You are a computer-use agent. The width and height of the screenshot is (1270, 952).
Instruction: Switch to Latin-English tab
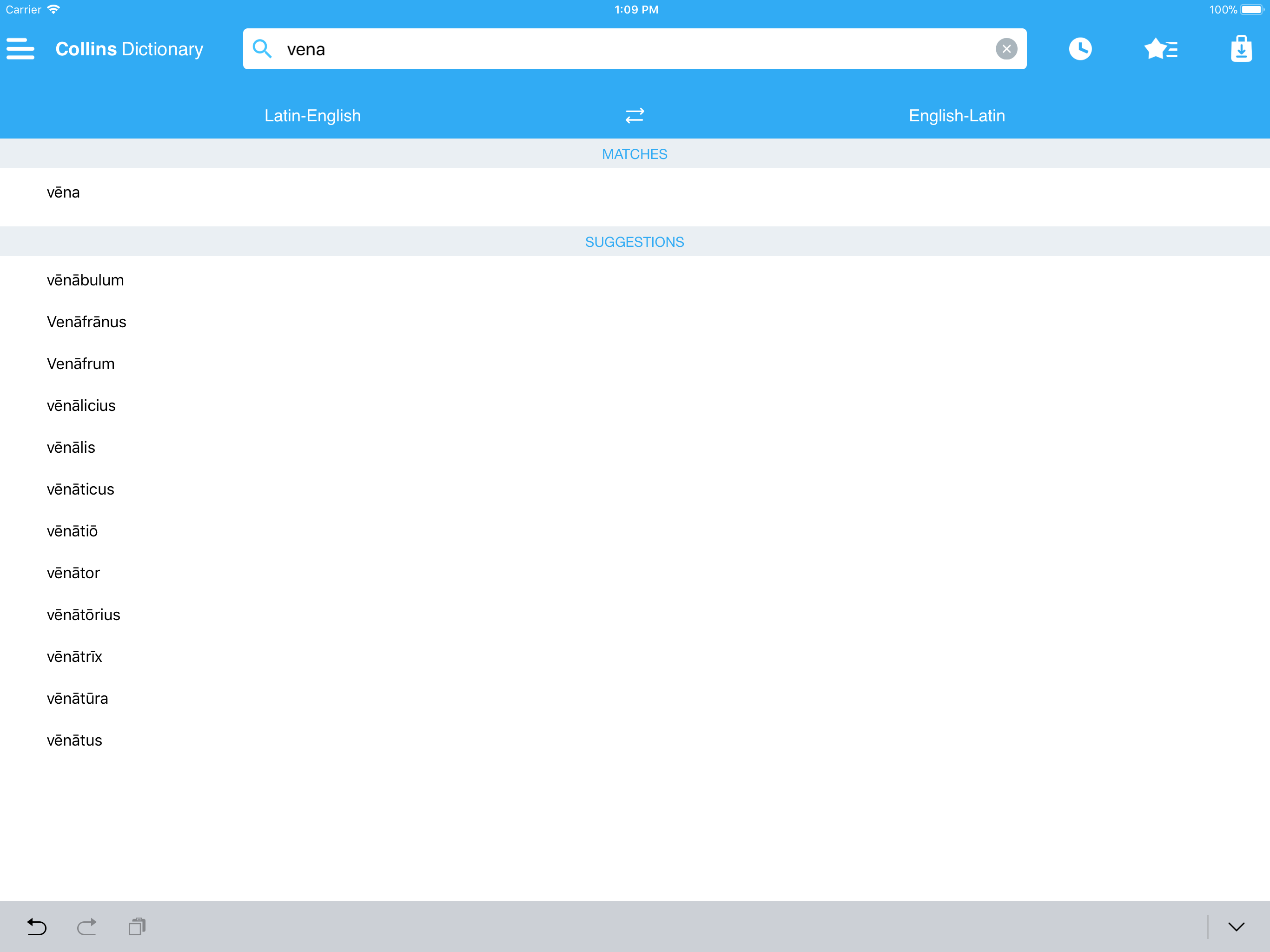coord(312,115)
